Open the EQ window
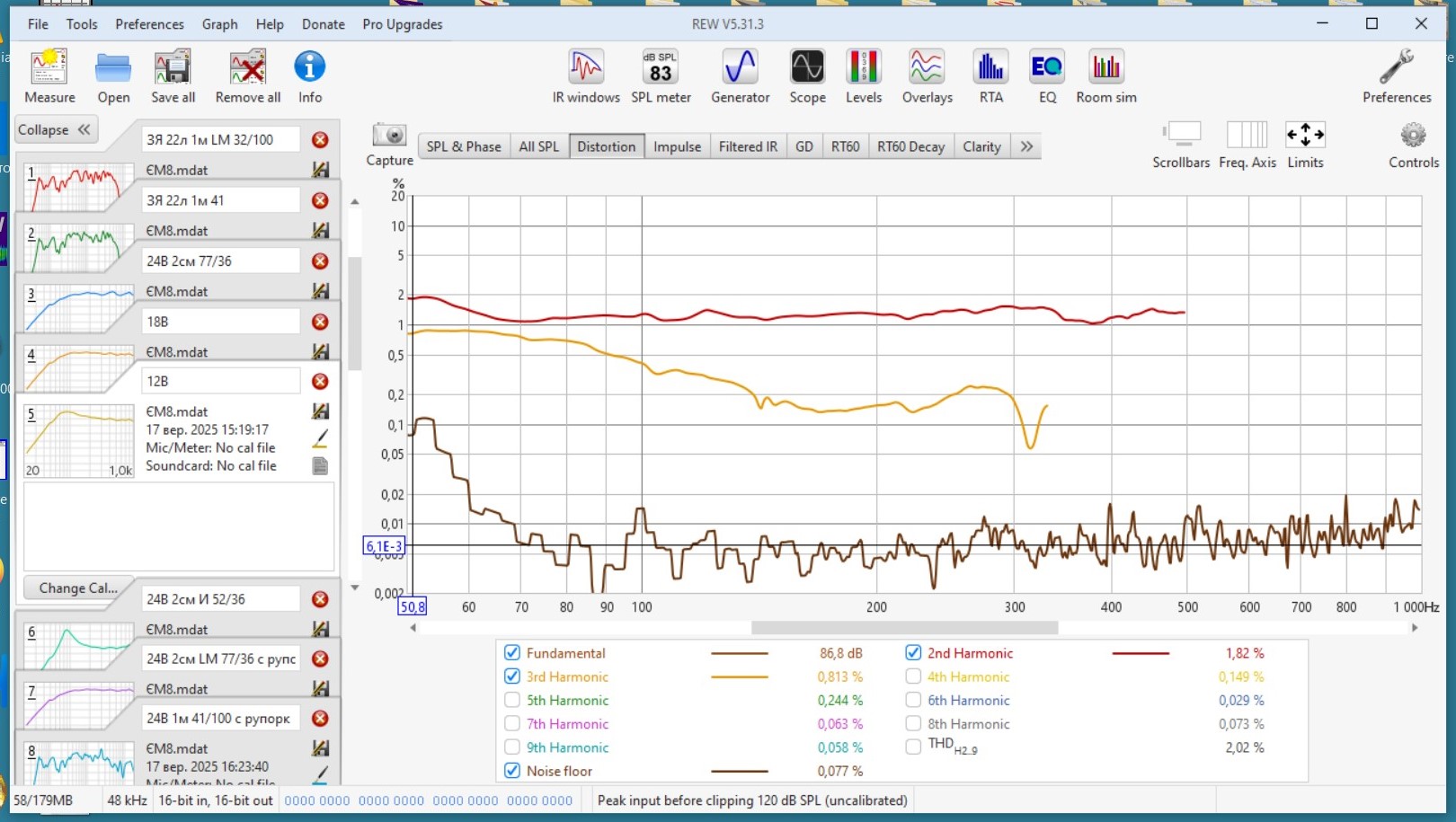 (x=1047, y=76)
